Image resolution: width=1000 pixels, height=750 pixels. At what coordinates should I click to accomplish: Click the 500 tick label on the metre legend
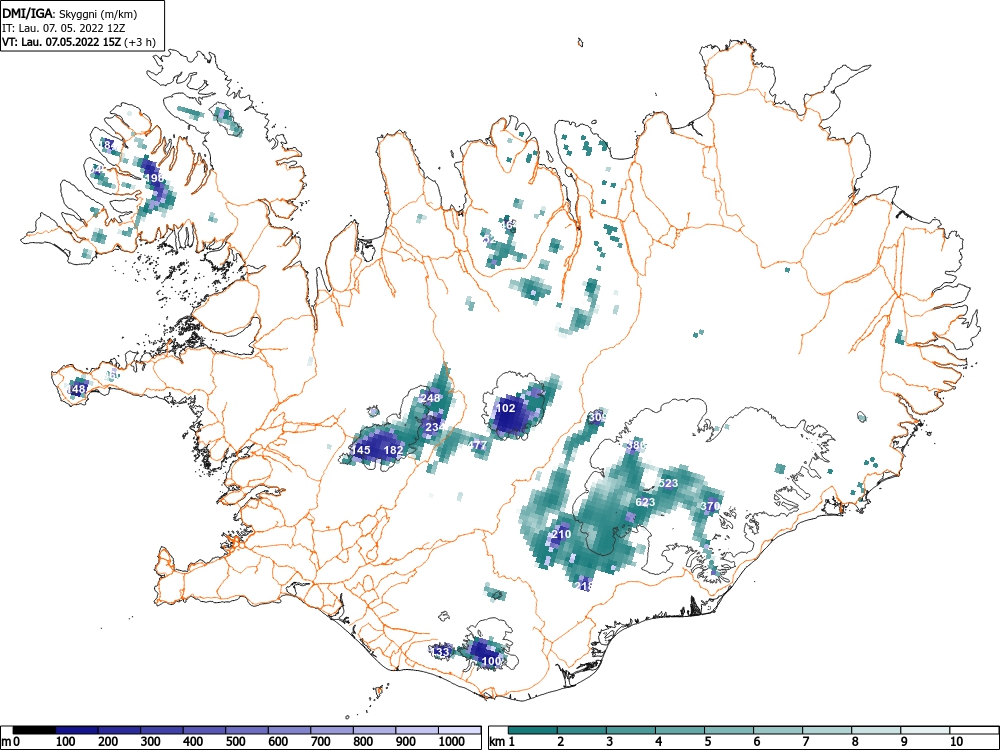[x=235, y=742]
